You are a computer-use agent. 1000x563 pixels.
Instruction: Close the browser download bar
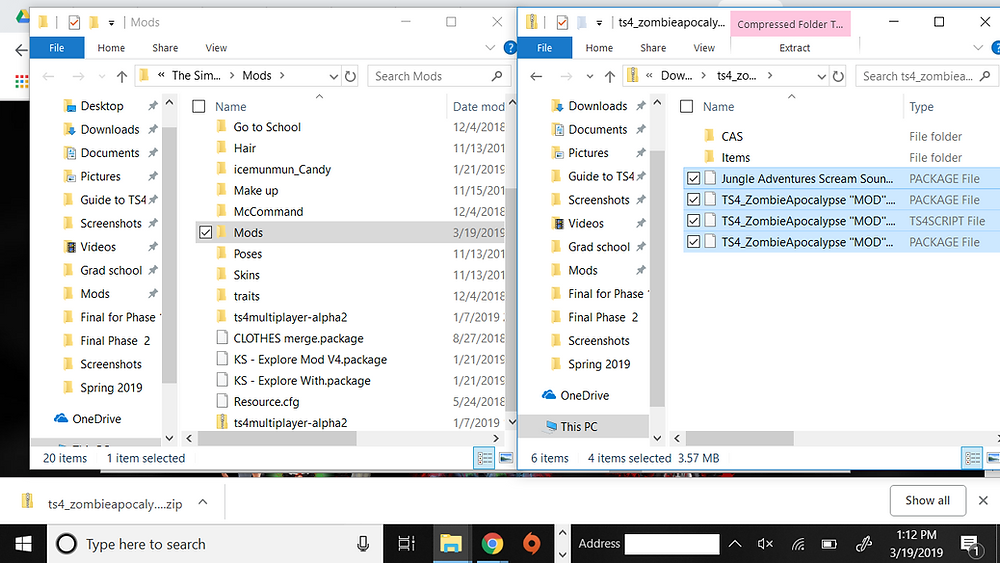(983, 501)
